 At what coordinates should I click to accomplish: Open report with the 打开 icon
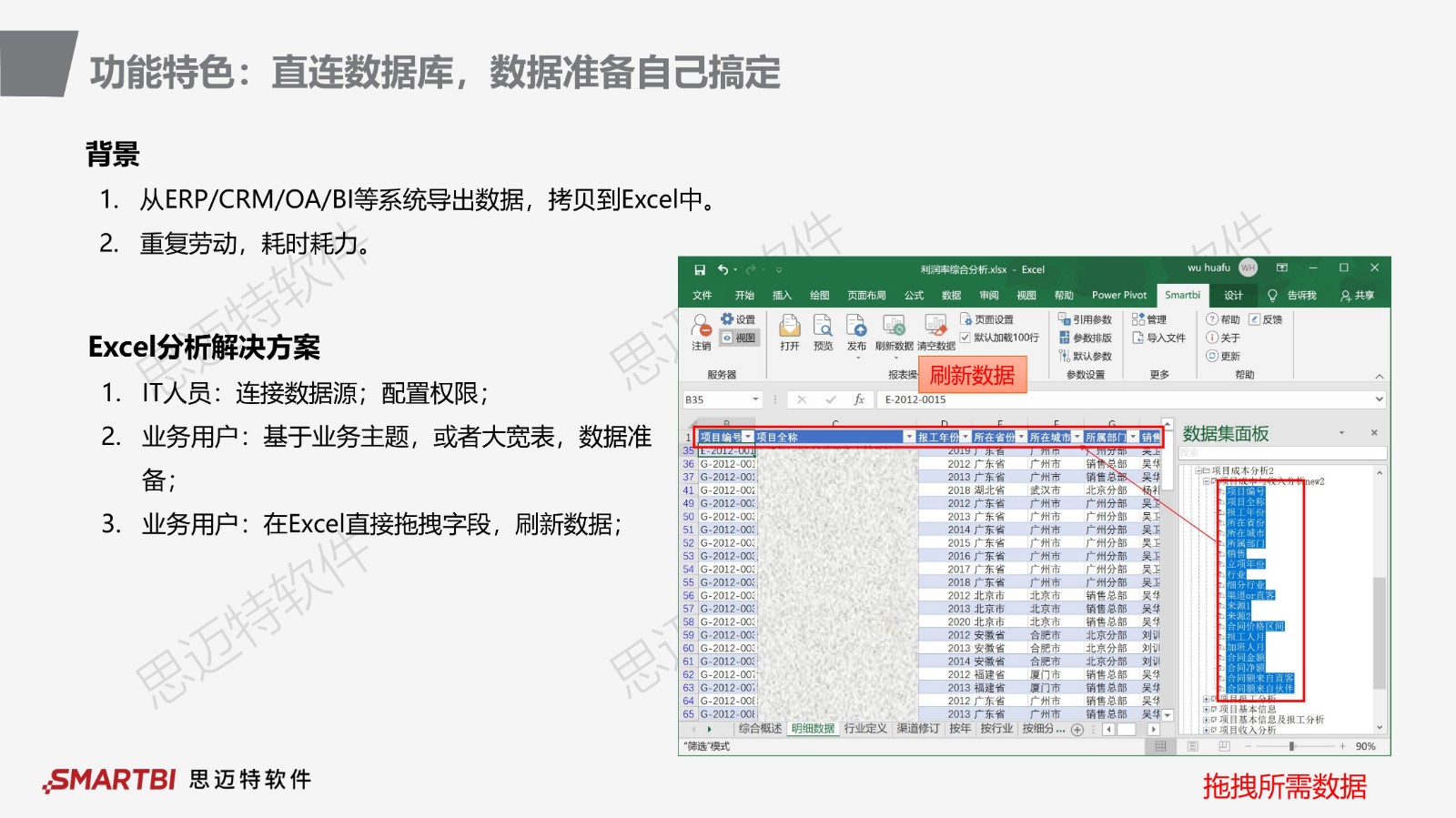[x=789, y=327]
